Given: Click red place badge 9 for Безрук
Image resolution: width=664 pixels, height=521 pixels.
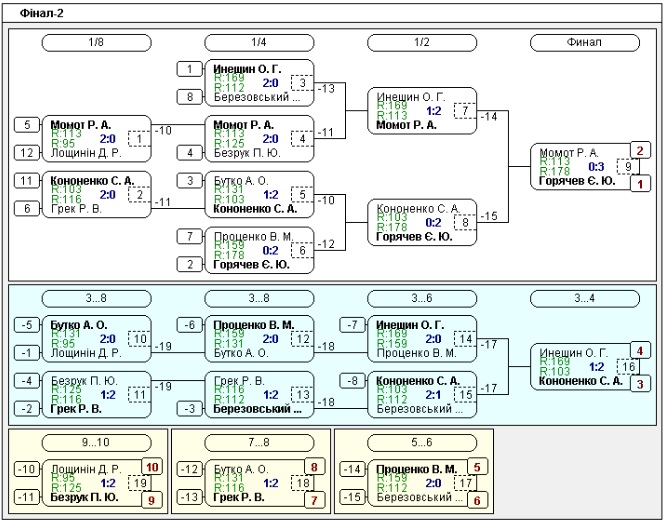Looking at the screenshot, I should coord(152,501).
